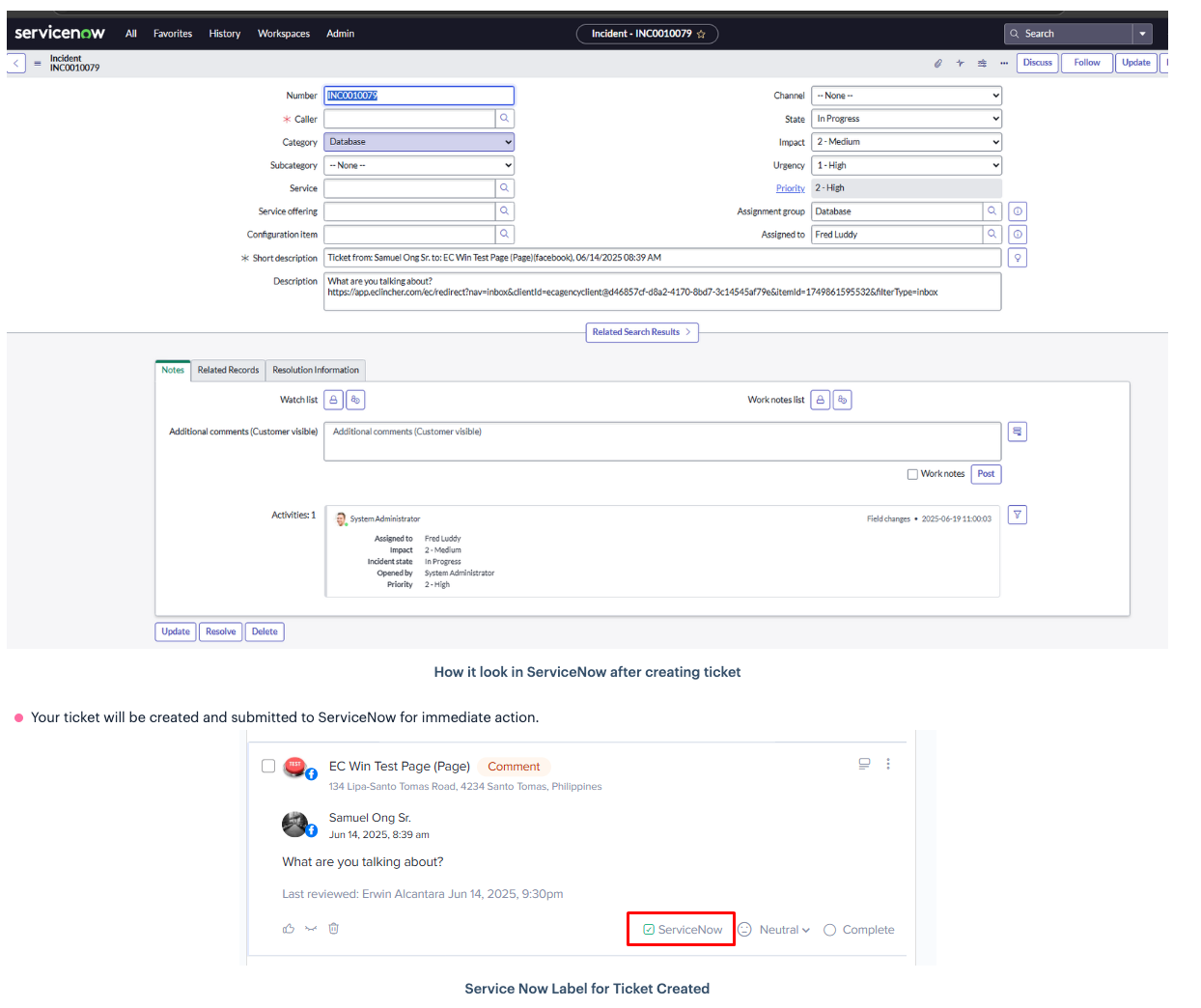
Task: Unlock the Watch list lock icon
Action: 334,400
